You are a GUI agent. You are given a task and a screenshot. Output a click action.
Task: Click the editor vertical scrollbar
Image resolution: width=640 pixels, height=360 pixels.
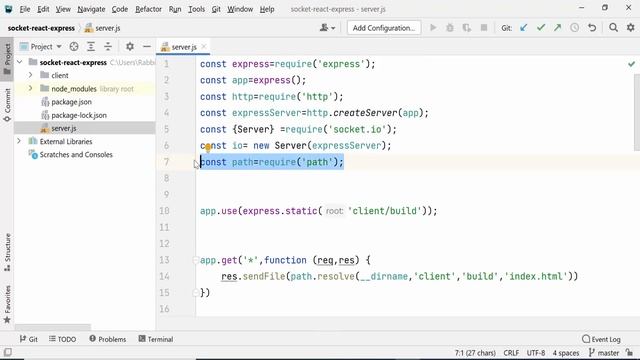click(x=637, y=113)
